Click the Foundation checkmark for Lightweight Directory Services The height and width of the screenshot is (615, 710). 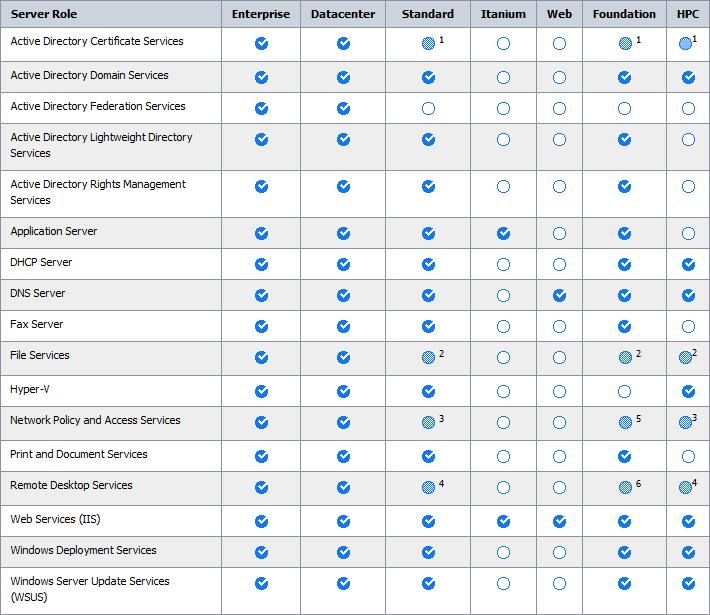coord(624,139)
